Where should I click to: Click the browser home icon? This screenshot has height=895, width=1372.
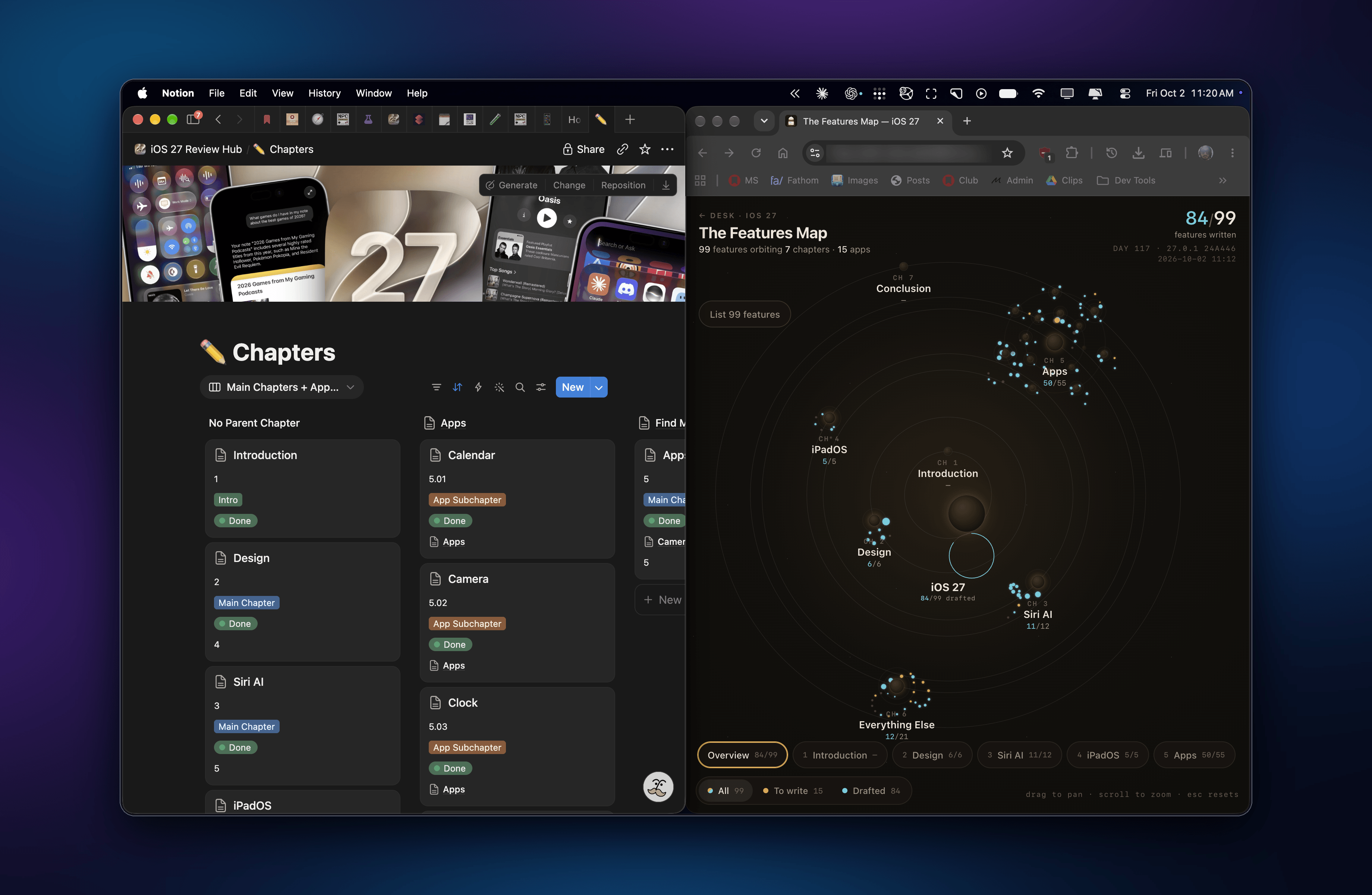pyautogui.click(x=782, y=153)
